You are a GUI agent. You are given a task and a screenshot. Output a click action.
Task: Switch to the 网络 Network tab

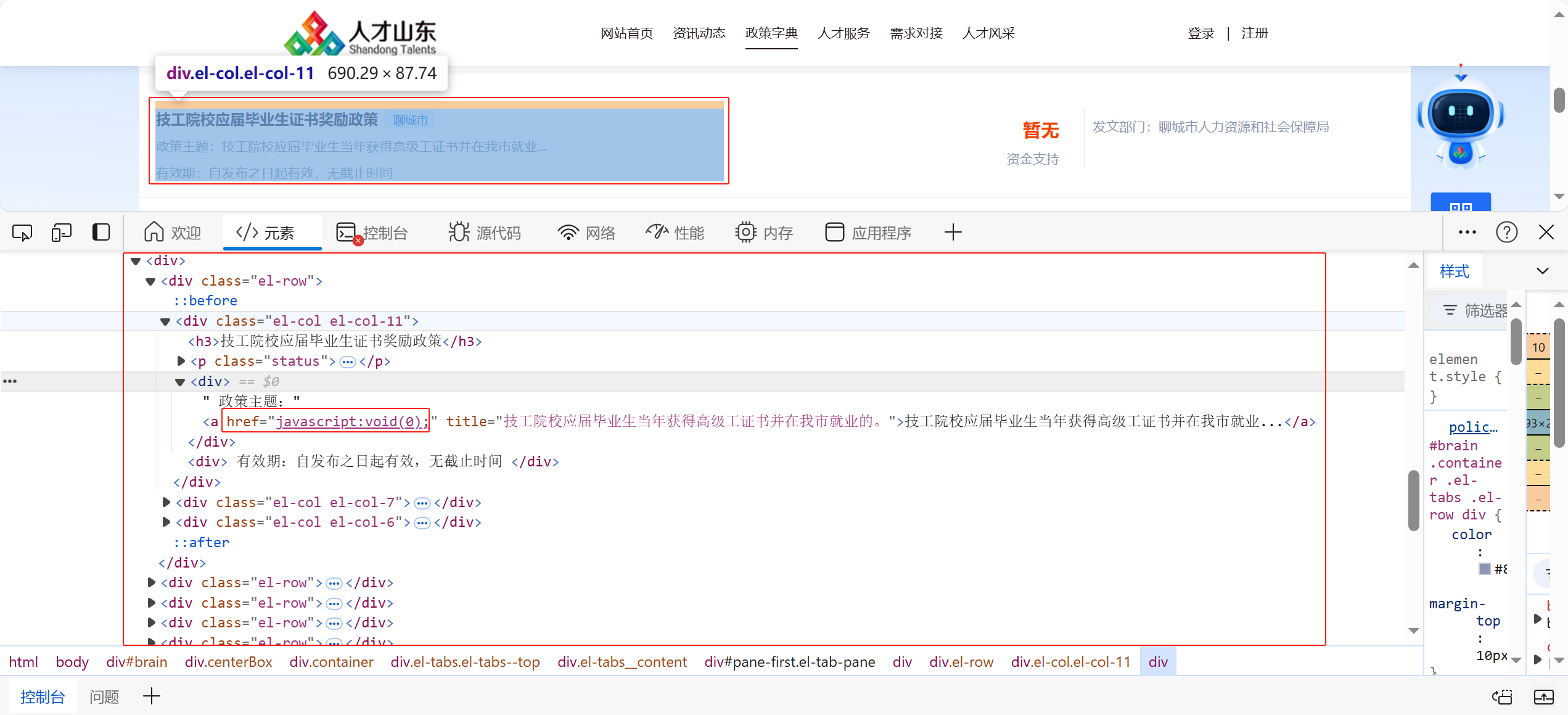point(586,233)
